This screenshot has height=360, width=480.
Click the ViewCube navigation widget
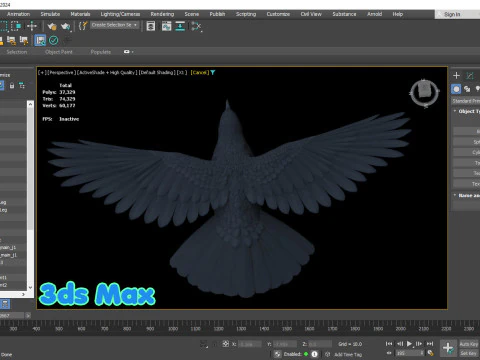(x=424, y=93)
